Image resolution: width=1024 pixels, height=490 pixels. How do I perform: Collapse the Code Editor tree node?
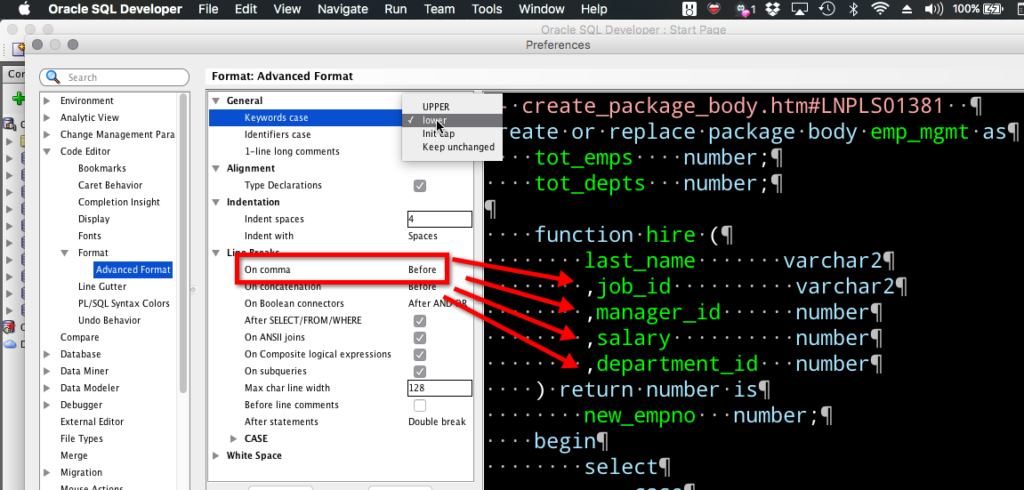(47, 152)
